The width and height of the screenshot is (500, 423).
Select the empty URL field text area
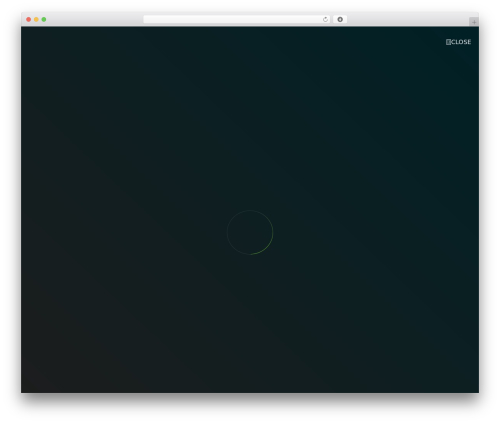(x=233, y=19)
